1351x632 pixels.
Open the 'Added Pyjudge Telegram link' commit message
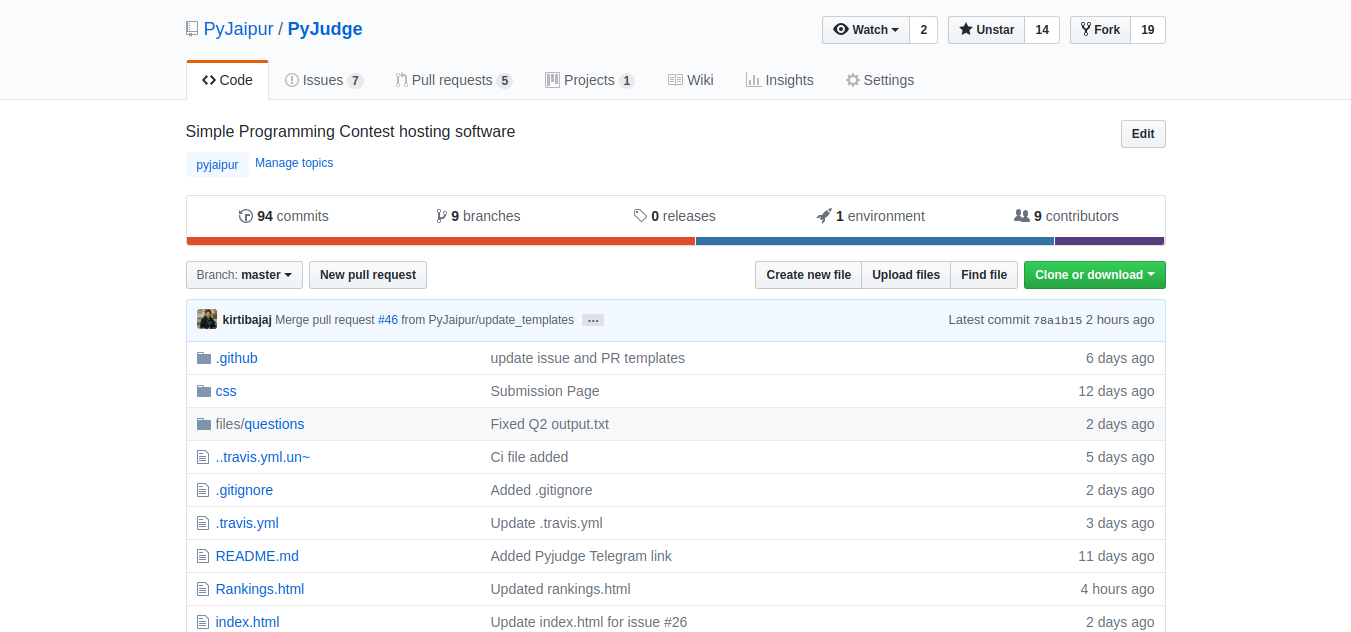pyautogui.click(x=581, y=556)
